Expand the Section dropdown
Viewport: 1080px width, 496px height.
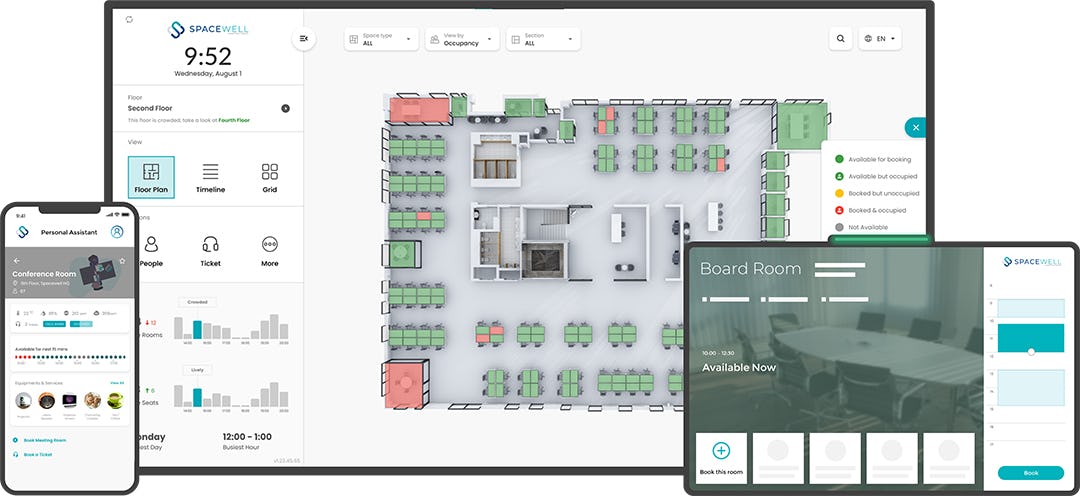point(543,39)
